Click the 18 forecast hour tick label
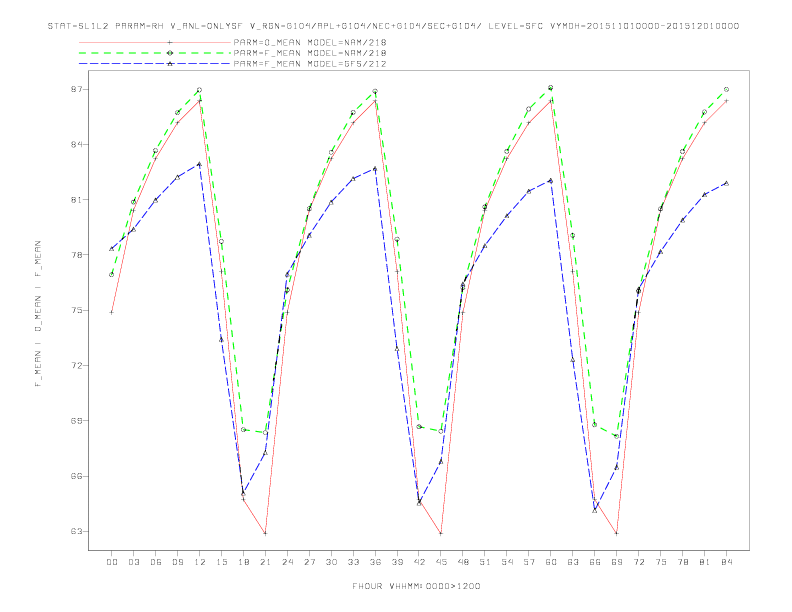792x612 pixels. [x=243, y=562]
